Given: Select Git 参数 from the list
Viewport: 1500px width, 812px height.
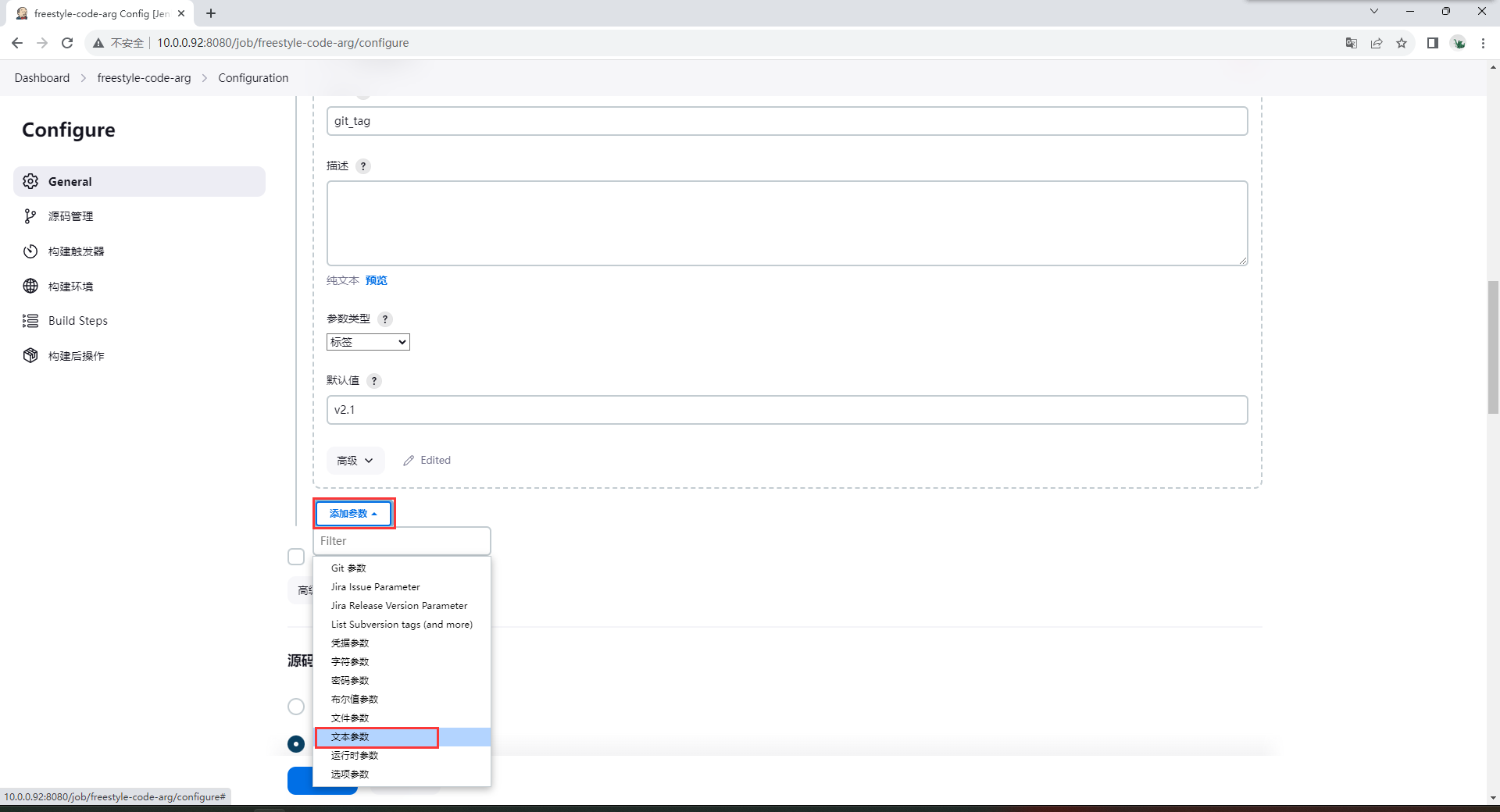Looking at the screenshot, I should (402, 568).
